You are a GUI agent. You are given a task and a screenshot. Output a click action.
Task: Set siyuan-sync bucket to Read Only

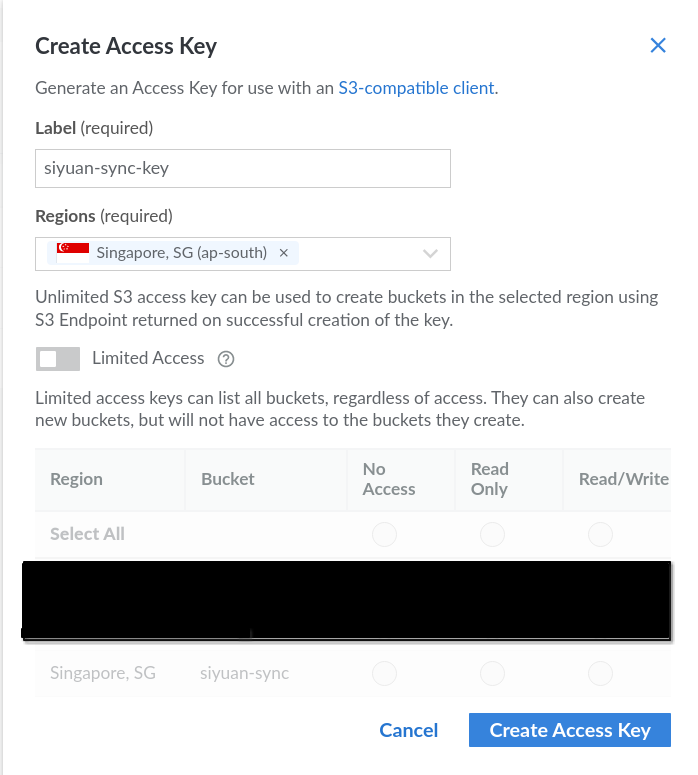coord(492,674)
